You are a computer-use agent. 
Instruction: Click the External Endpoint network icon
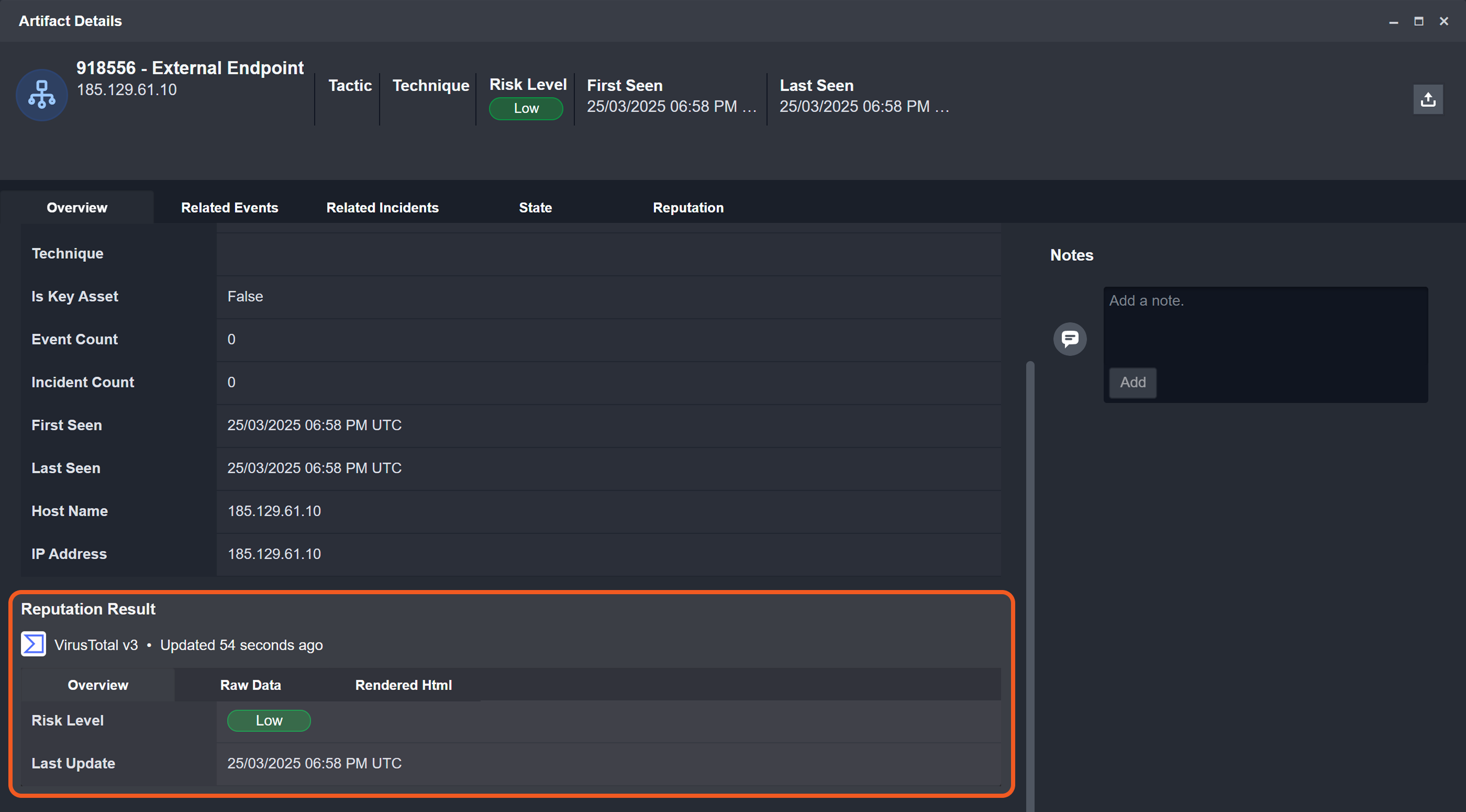coord(41,94)
